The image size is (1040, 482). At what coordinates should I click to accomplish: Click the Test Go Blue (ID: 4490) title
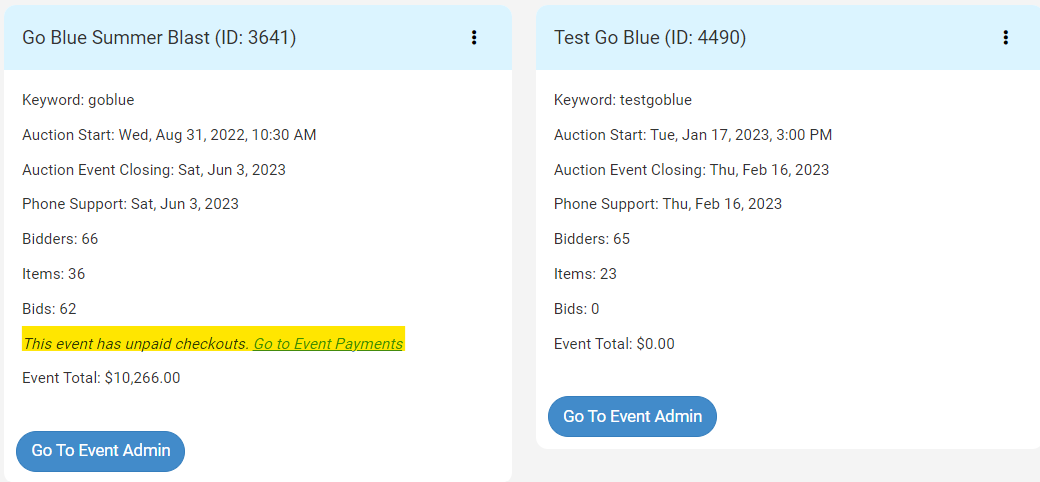pyautogui.click(x=650, y=38)
